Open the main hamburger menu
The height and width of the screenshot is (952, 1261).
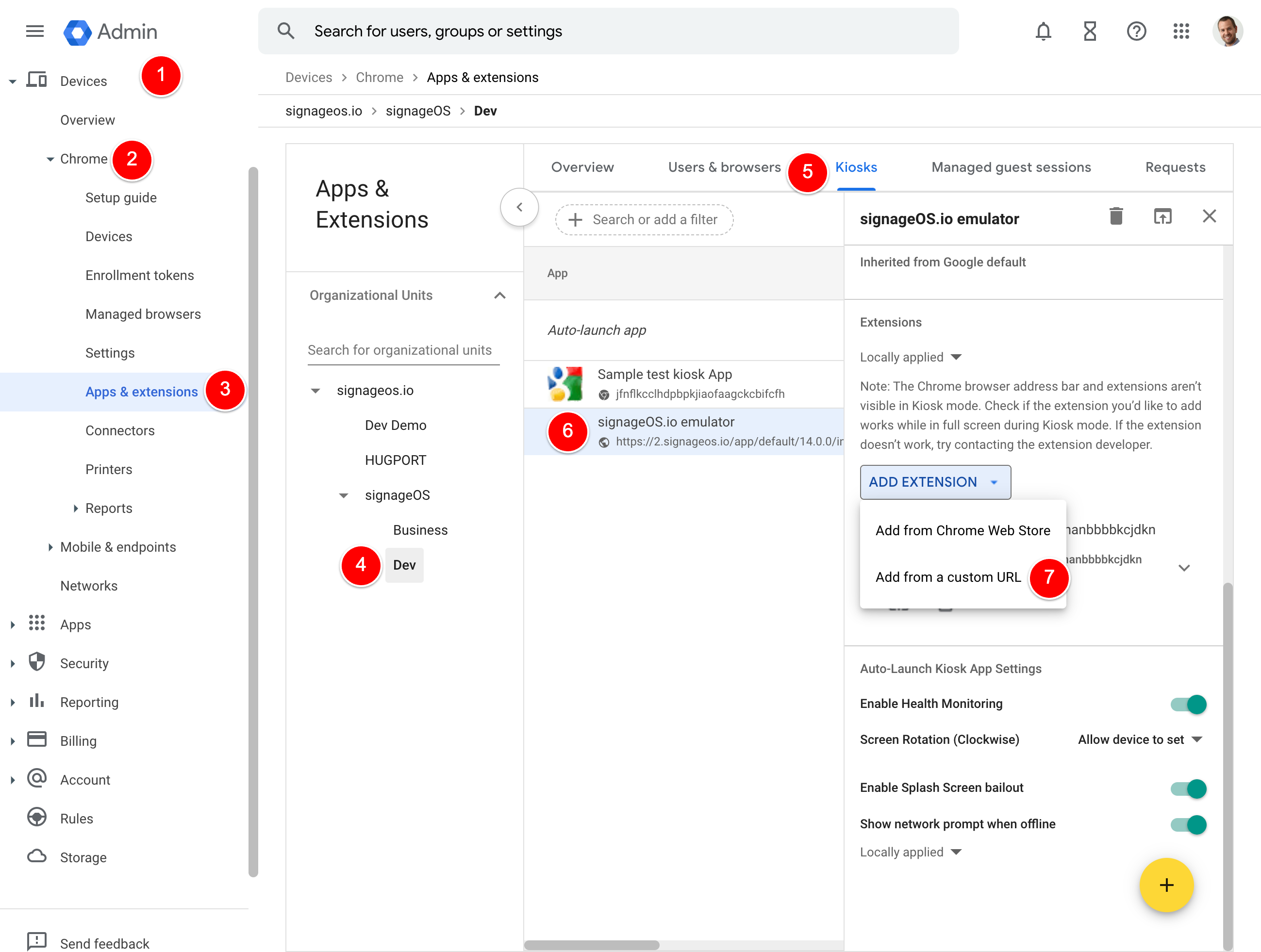tap(35, 31)
